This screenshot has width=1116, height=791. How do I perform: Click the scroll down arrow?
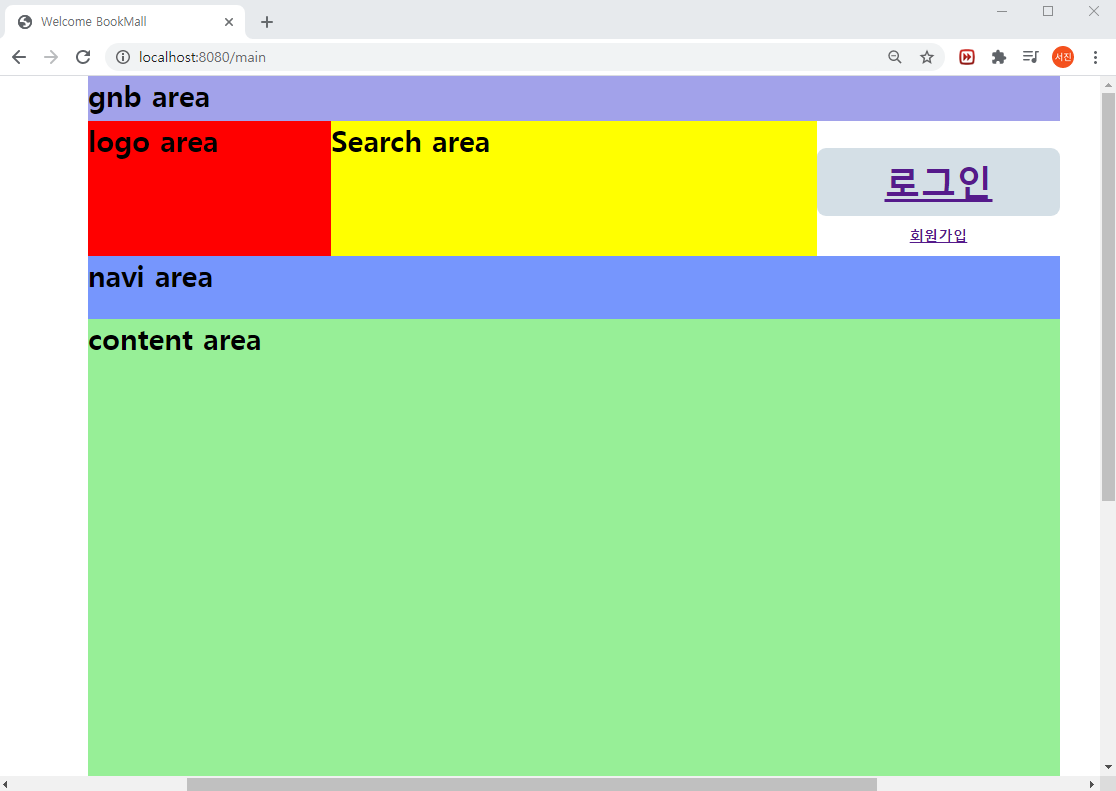click(1108, 768)
